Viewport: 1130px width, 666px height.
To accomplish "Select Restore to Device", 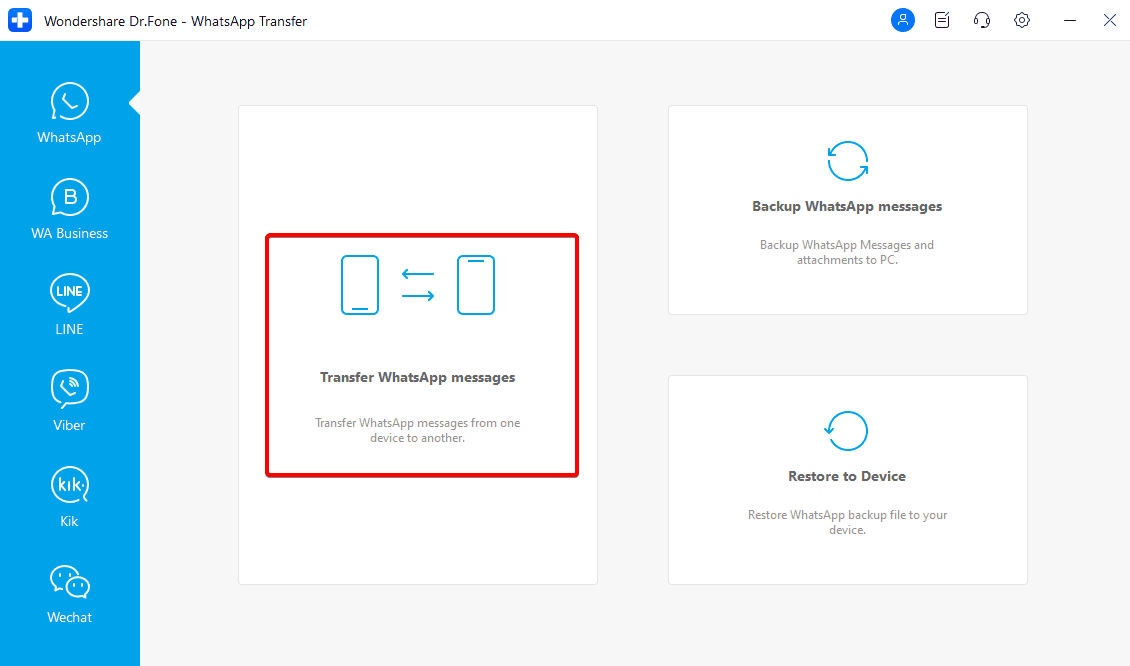I will [847, 476].
